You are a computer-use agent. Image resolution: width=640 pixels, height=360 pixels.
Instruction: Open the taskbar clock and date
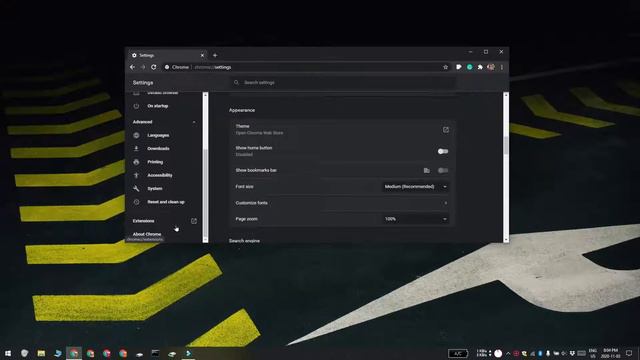click(x=611, y=353)
